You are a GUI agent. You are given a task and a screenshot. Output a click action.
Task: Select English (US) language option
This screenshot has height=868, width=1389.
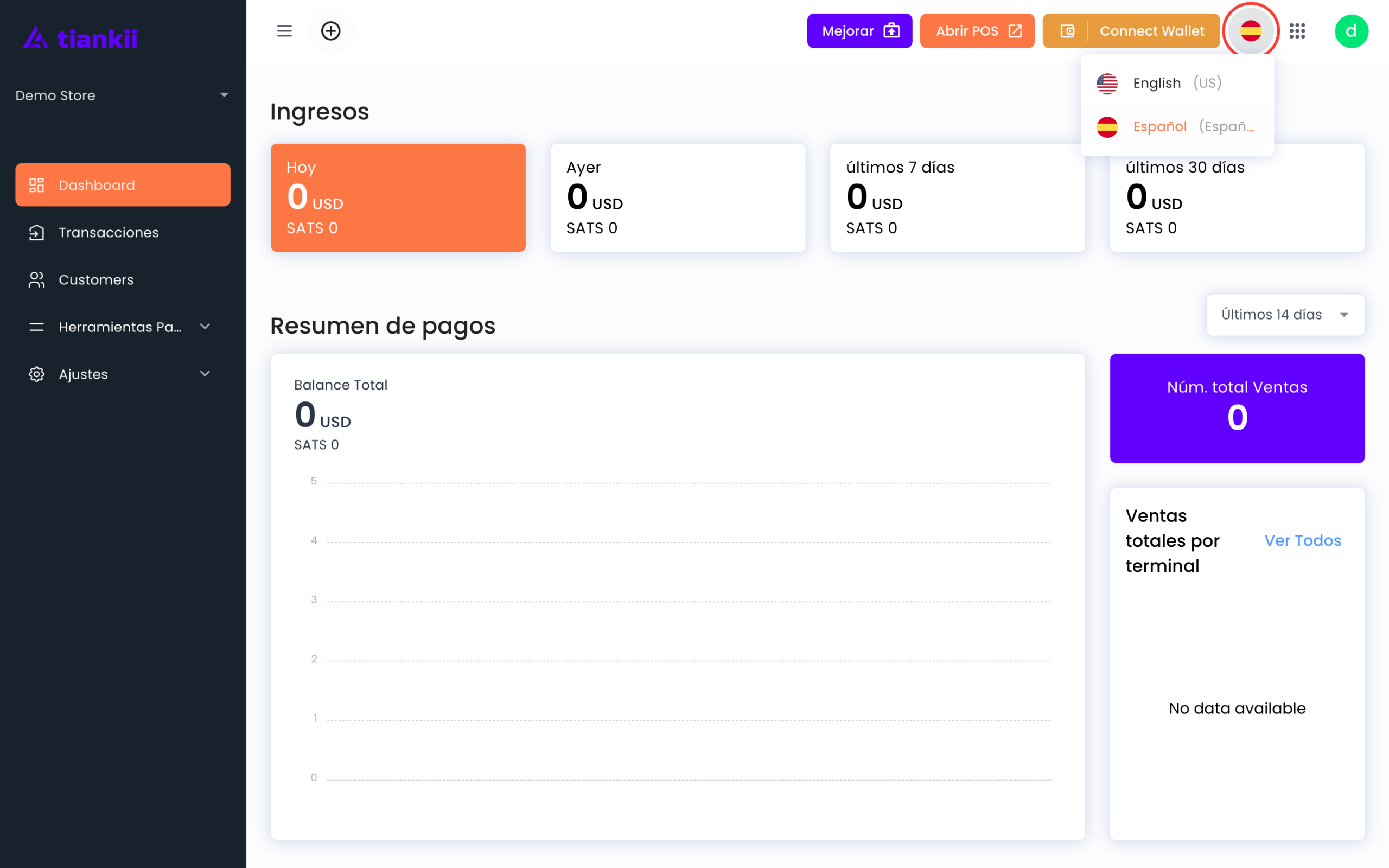tap(1177, 83)
